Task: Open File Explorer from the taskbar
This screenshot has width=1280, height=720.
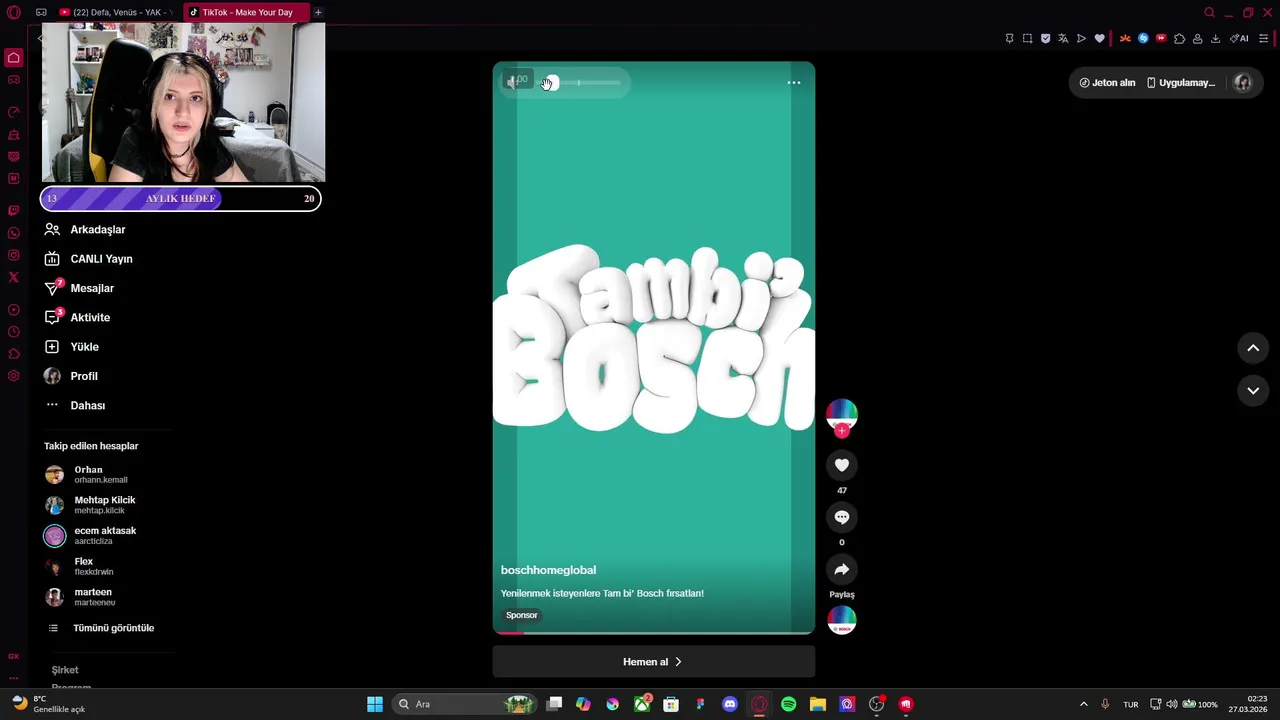Action: (818, 704)
